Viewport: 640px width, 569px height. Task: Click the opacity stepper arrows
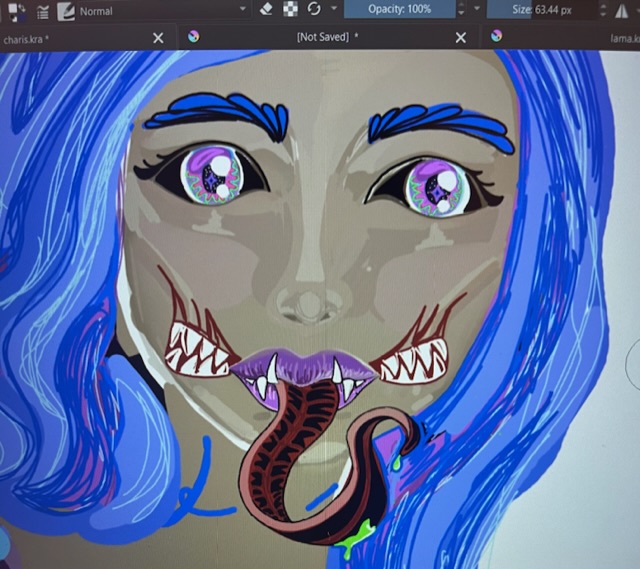[461, 9]
